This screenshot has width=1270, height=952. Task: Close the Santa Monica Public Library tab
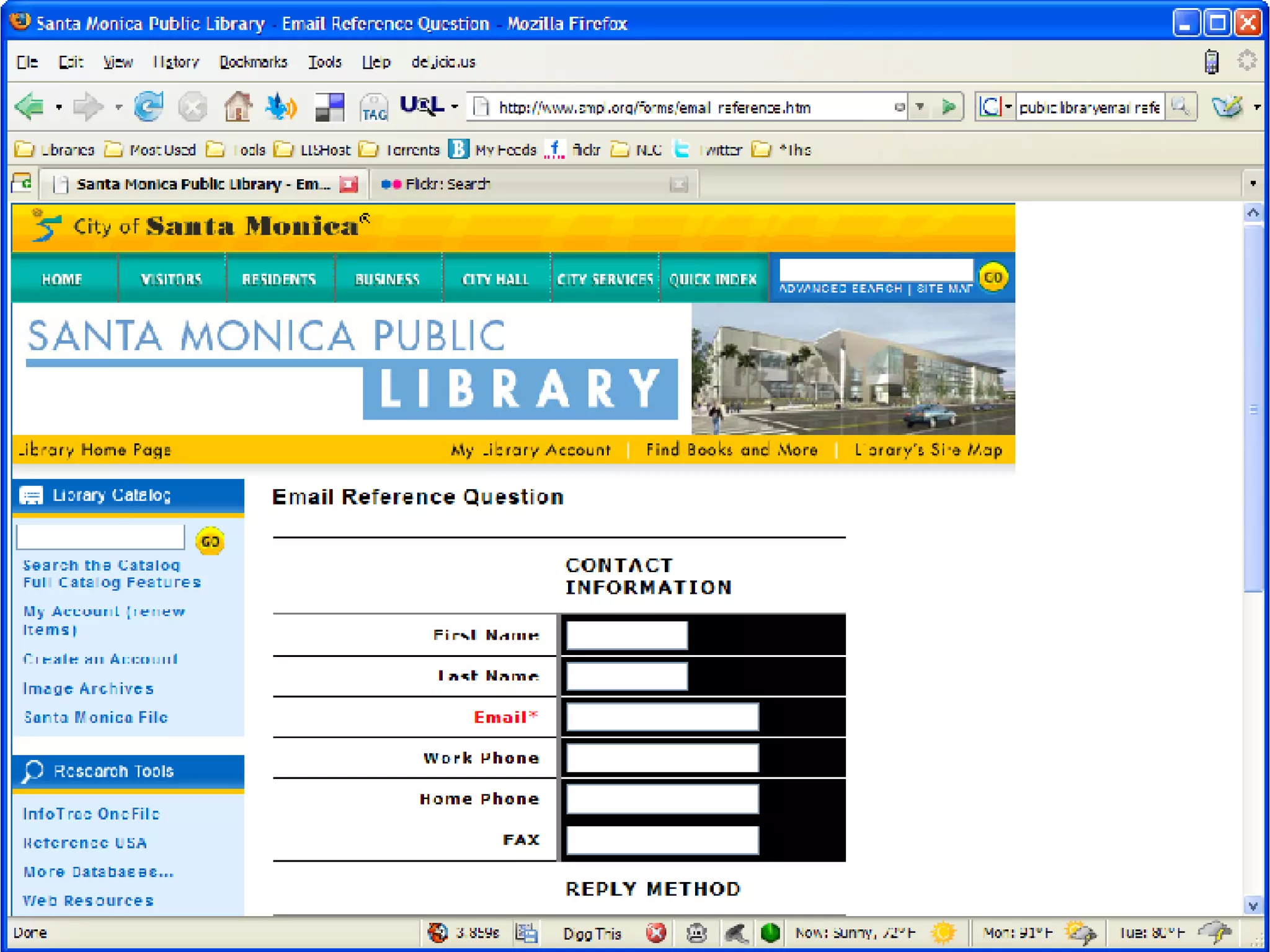[x=349, y=184]
